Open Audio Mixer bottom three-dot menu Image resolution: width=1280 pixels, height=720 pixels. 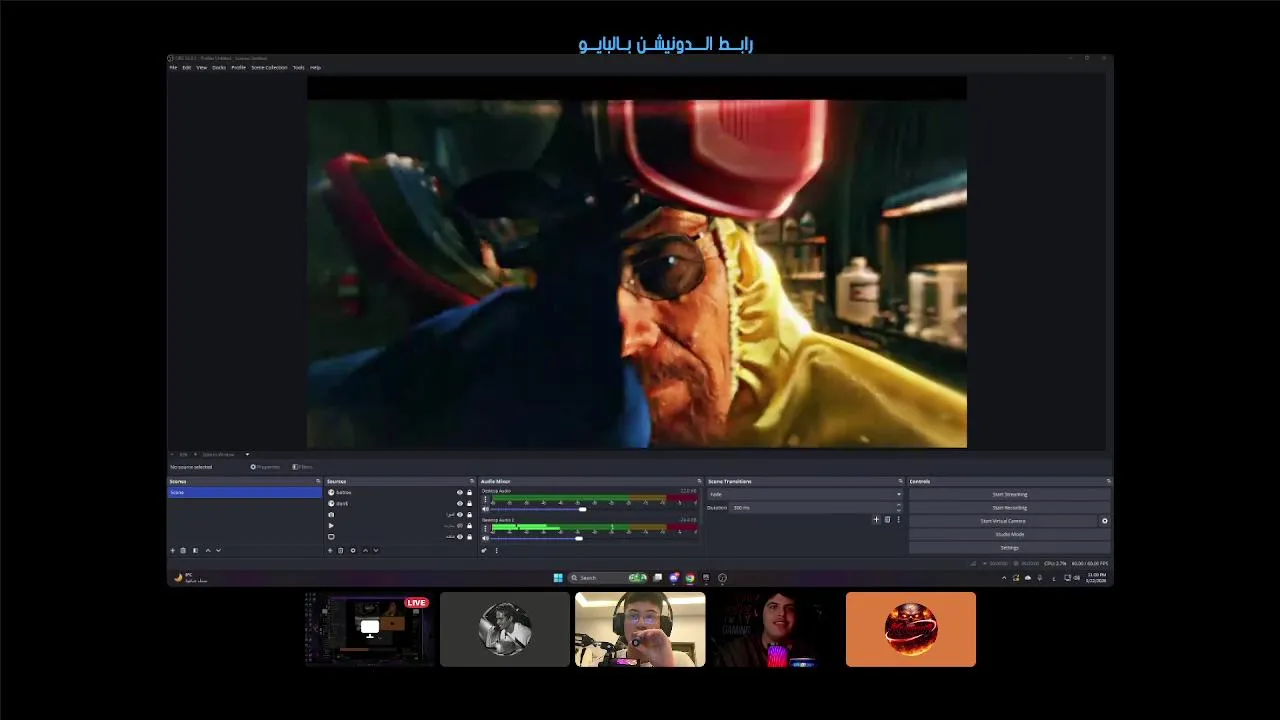(x=496, y=550)
